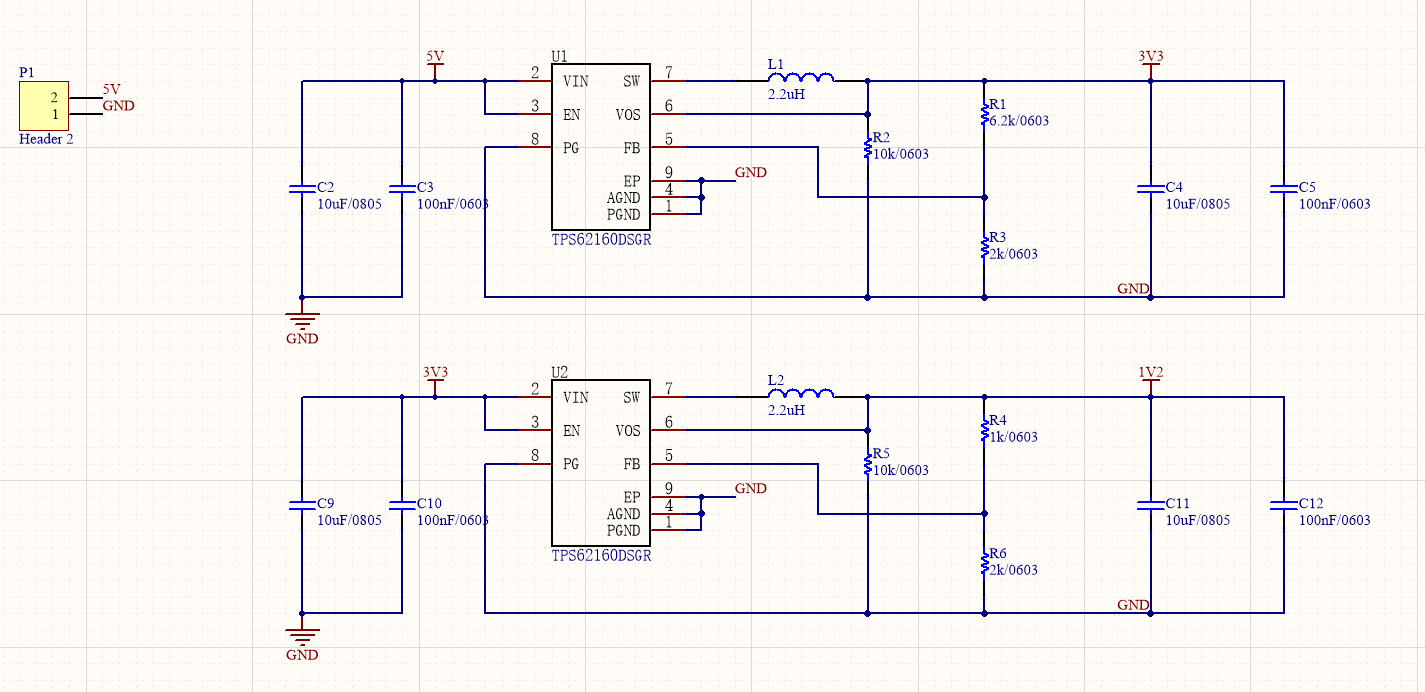Select the P1 header connector symbol
This screenshot has height=692, width=1425.
pyautogui.click(x=44, y=105)
